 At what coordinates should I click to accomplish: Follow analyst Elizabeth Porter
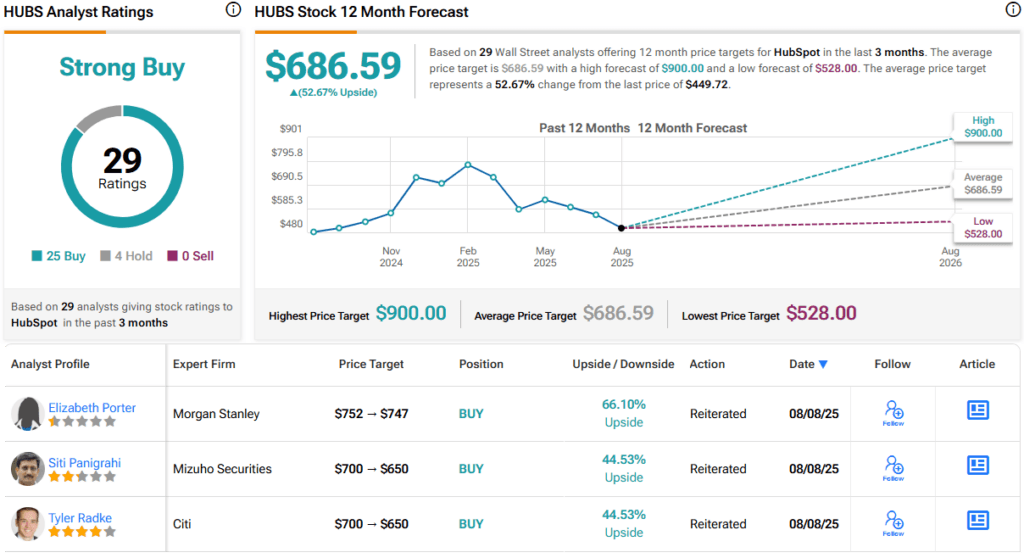pos(893,414)
